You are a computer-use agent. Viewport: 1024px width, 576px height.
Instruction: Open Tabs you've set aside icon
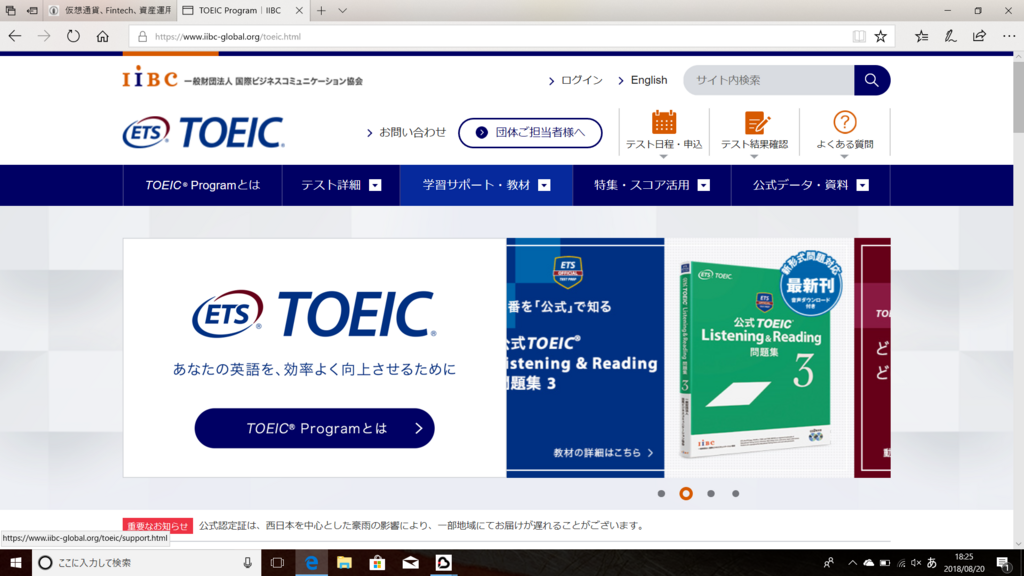10,10
